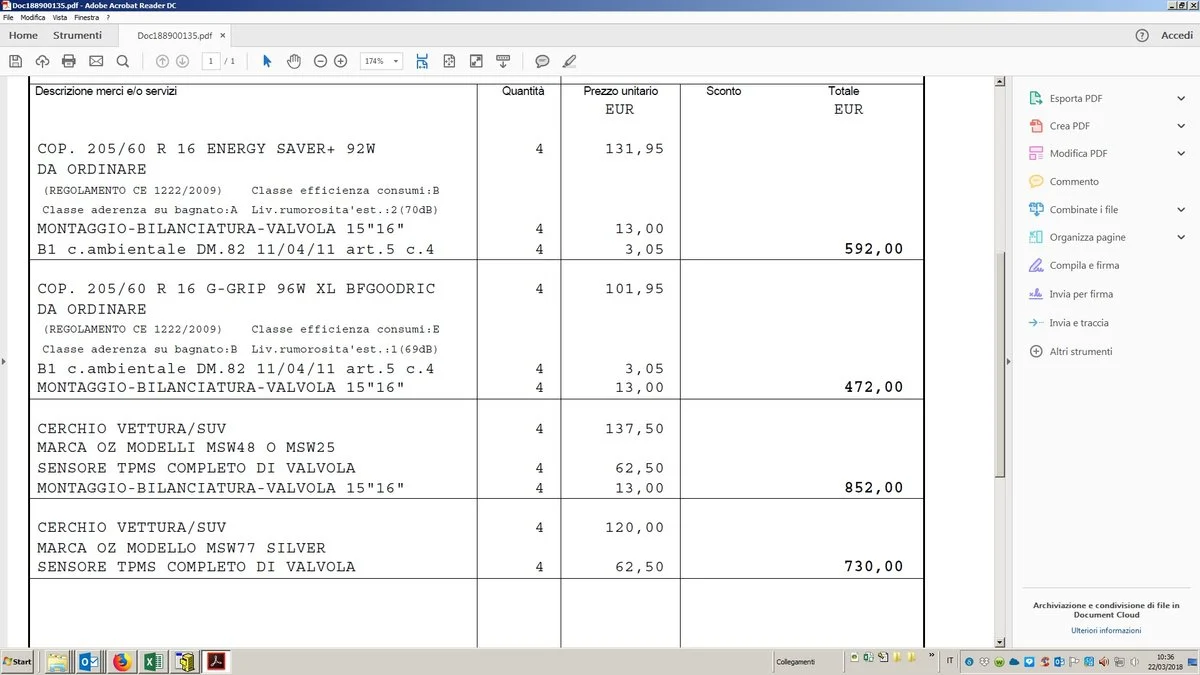Zoom in with the plus button
Image resolution: width=1200 pixels, height=675 pixels.
tap(341, 61)
